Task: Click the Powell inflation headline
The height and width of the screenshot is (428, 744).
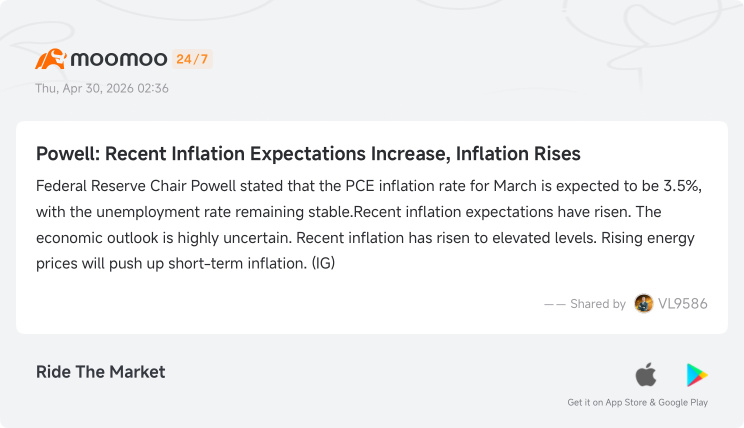Action: click(308, 154)
